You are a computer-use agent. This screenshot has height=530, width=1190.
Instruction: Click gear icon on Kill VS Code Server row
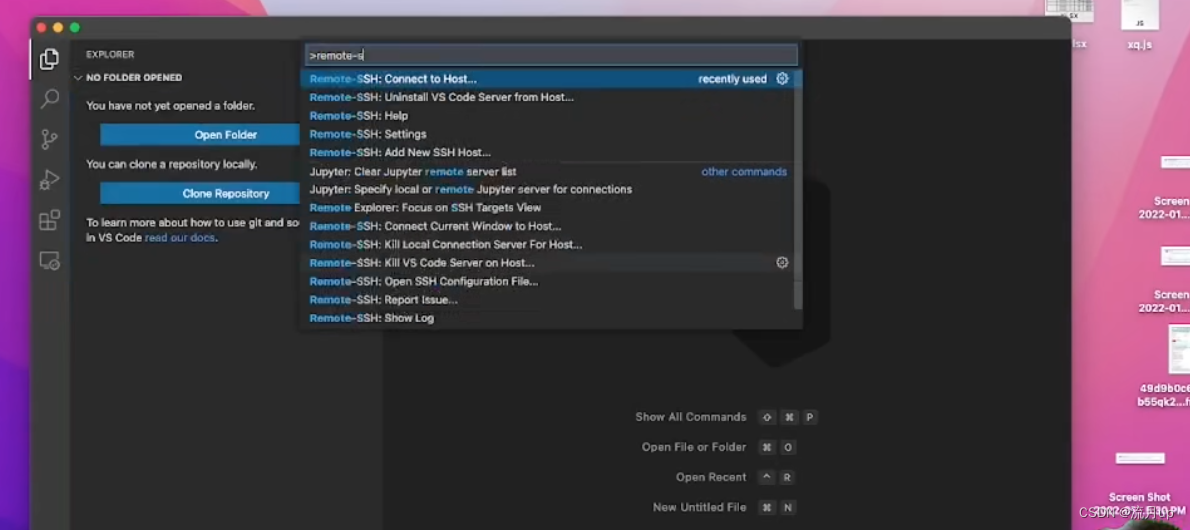782,263
